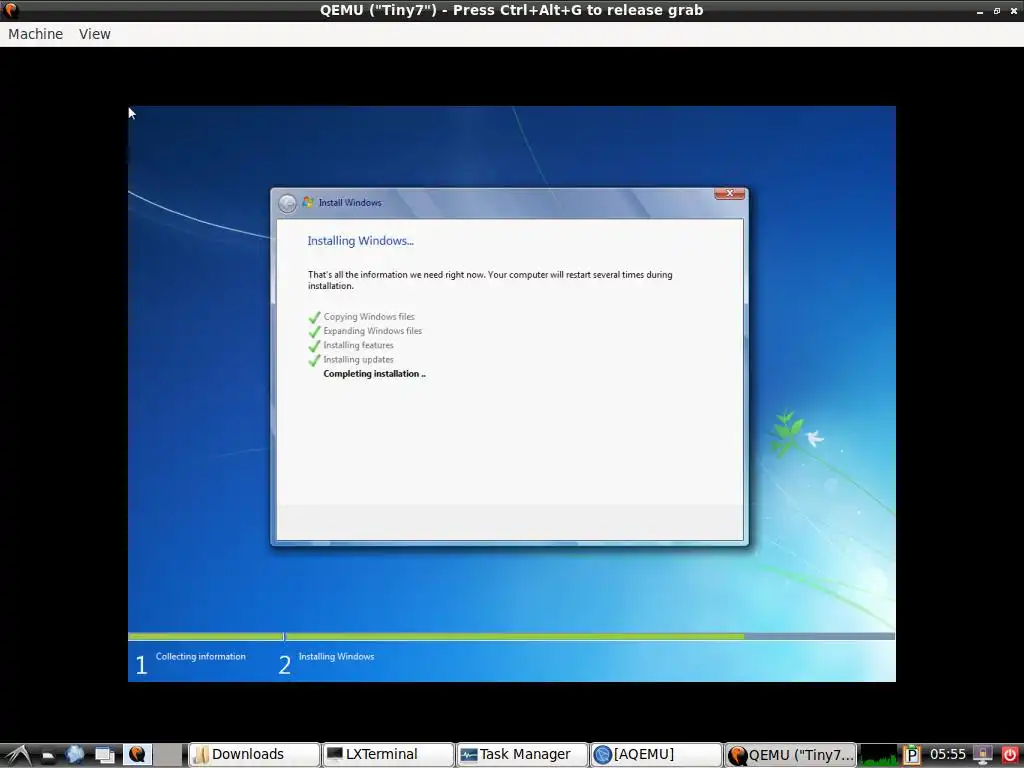The height and width of the screenshot is (768, 1024).
Task: Switch to the [AQEMU] taskbar window
Action: 656,755
